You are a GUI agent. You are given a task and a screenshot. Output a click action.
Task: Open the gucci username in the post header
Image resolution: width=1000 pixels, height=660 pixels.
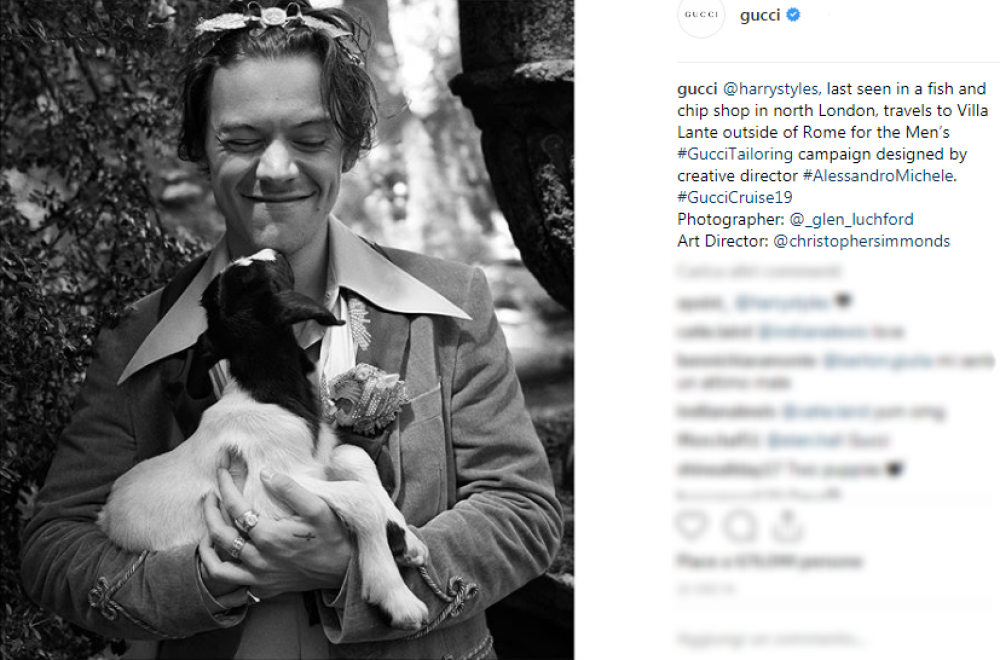pos(760,15)
